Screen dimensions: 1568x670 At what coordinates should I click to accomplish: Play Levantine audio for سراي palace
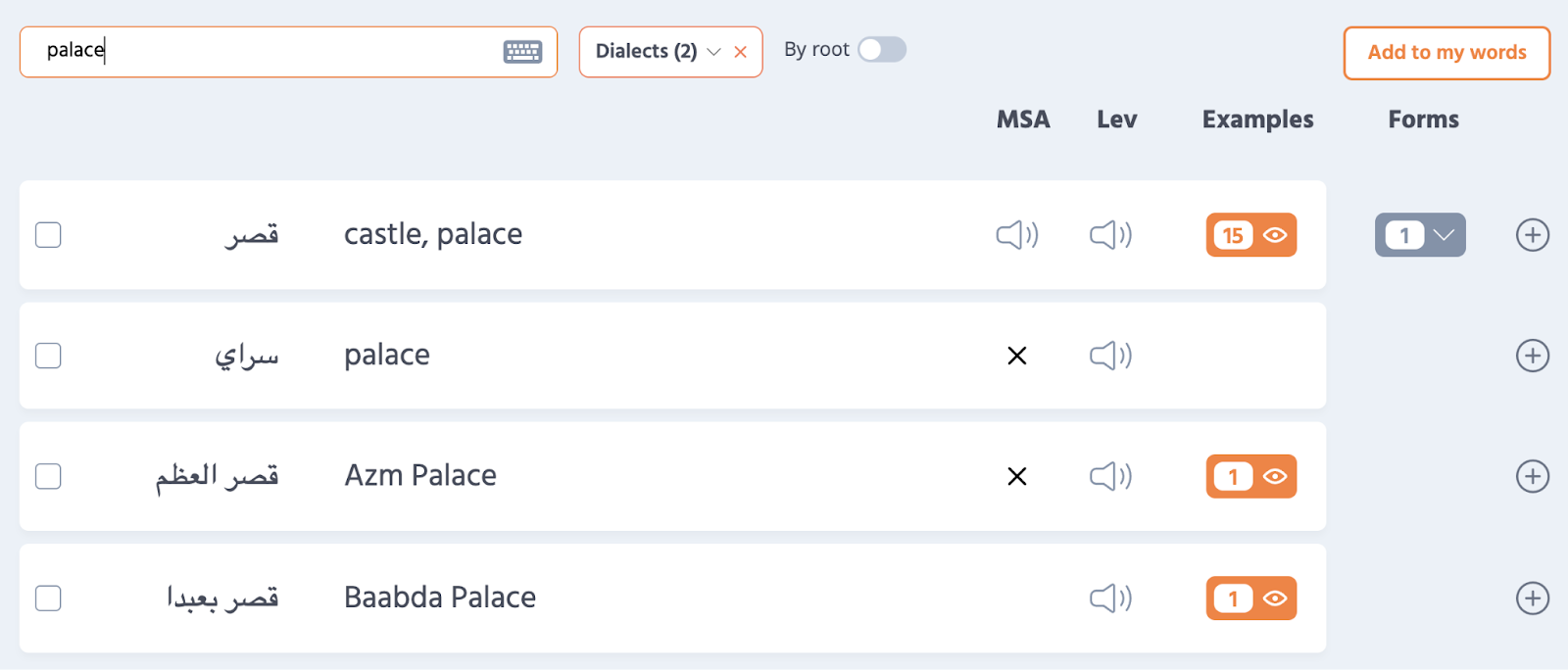[1110, 356]
